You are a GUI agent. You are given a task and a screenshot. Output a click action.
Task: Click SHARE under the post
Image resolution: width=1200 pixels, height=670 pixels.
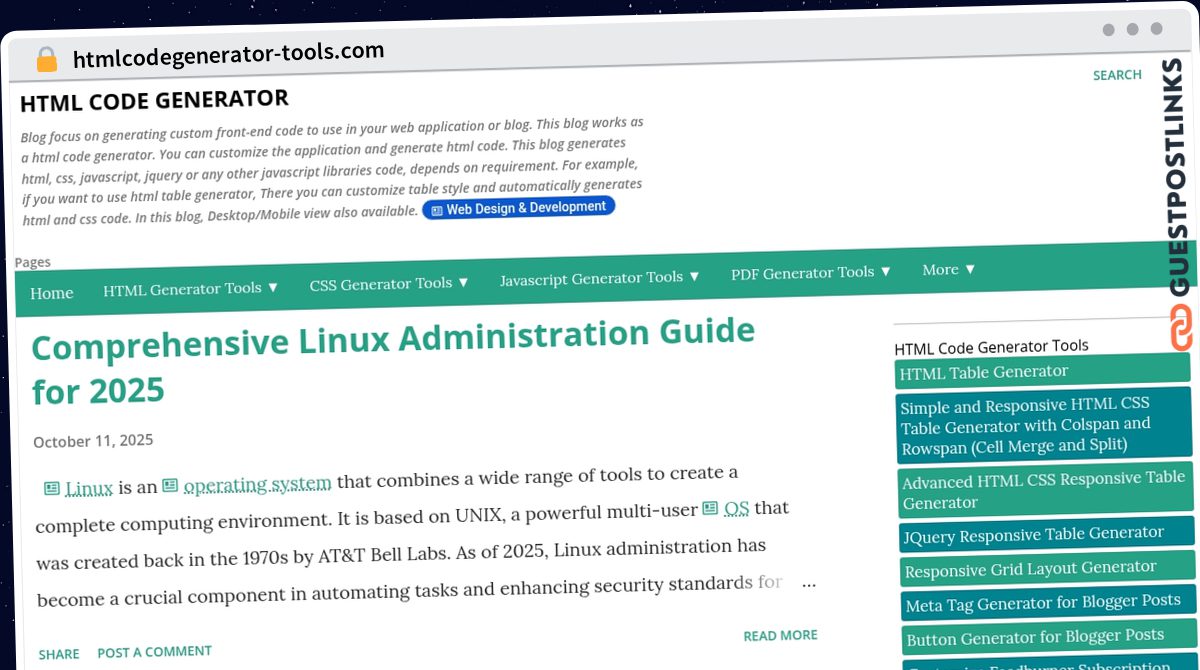coord(59,654)
